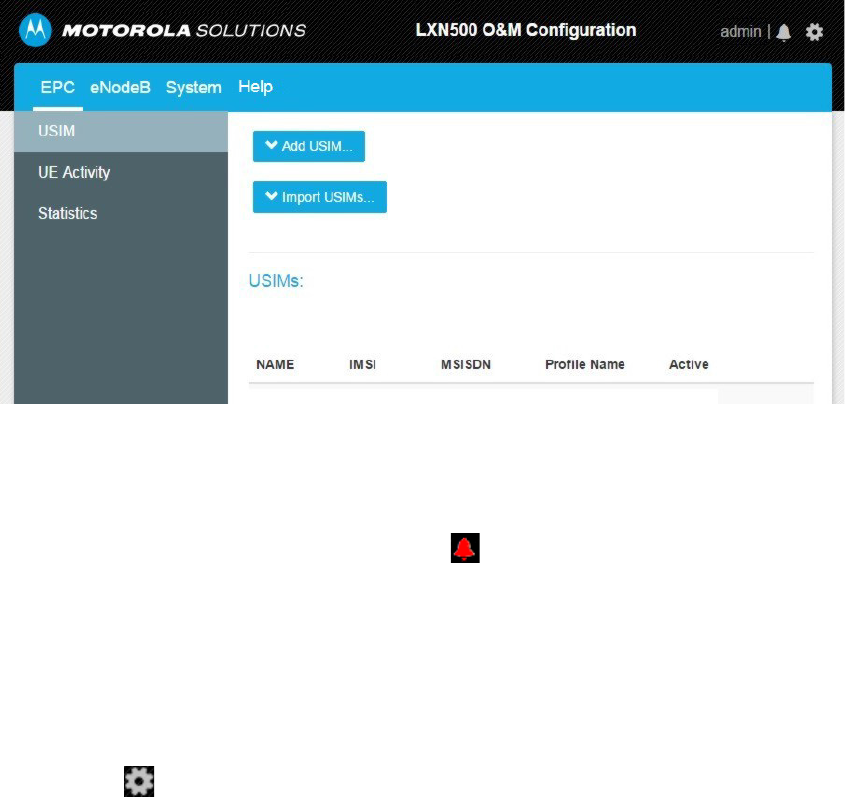Click the Active column header
Image resolution: width=845 pixels, height=797 pixels.
[x=689, y=365]
